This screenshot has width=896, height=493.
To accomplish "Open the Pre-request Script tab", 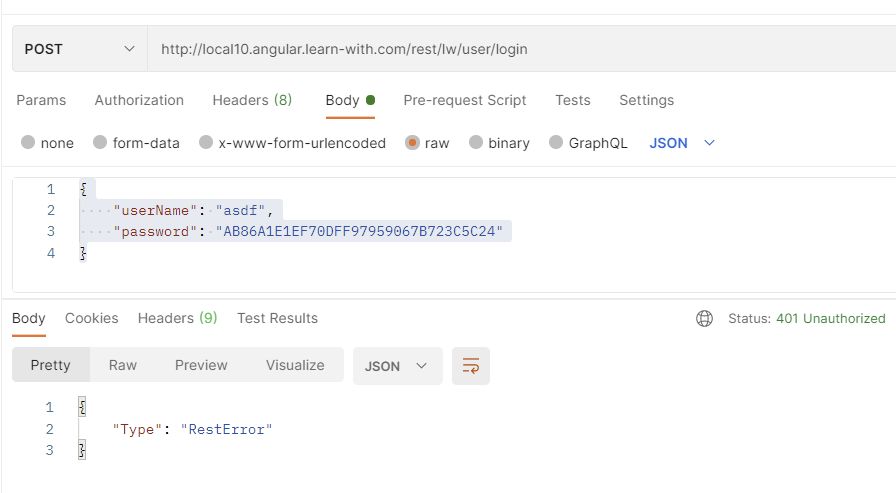I will [x=465, y=101].
